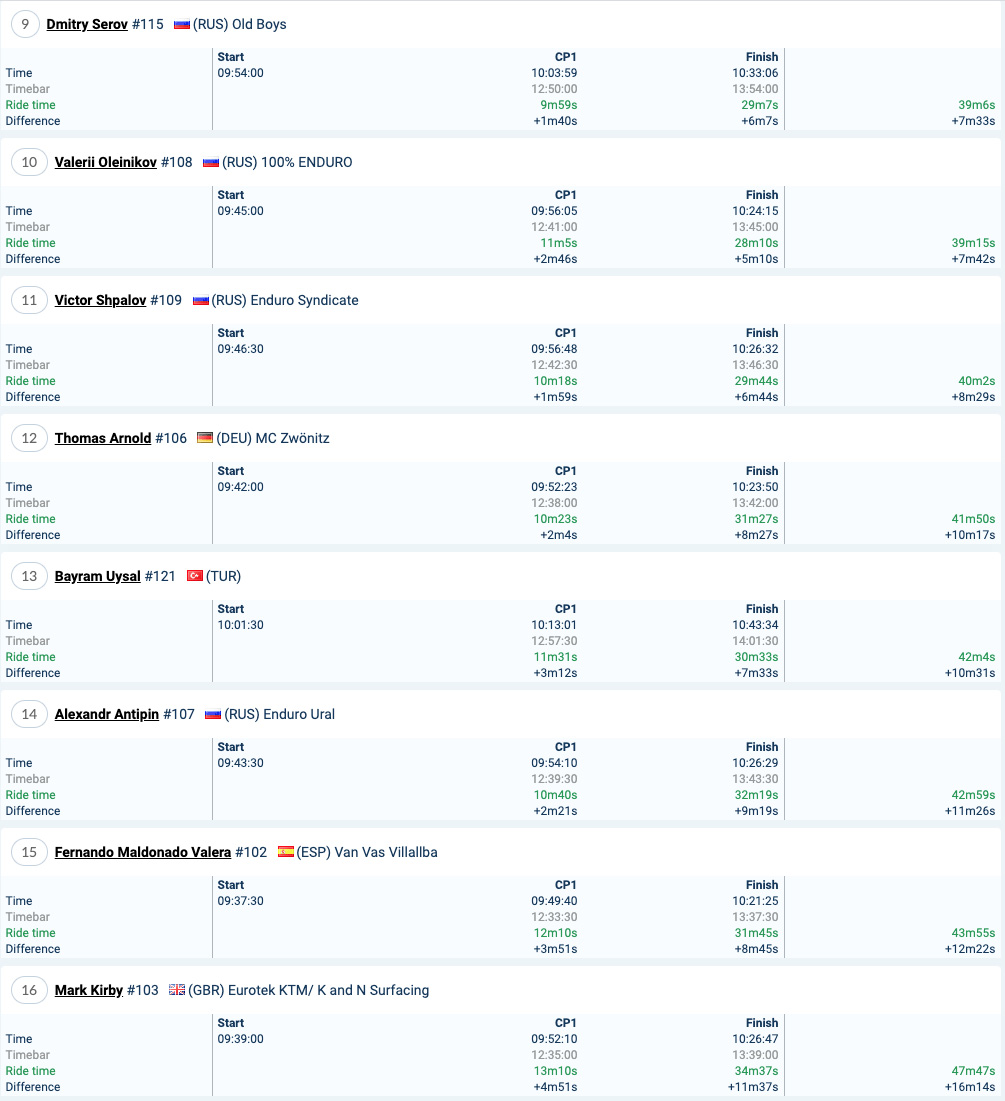Viewport: 1005px width, 1101px height.
Task: Click British flag icon beside Mark Kirby
Action: [177, 989]
